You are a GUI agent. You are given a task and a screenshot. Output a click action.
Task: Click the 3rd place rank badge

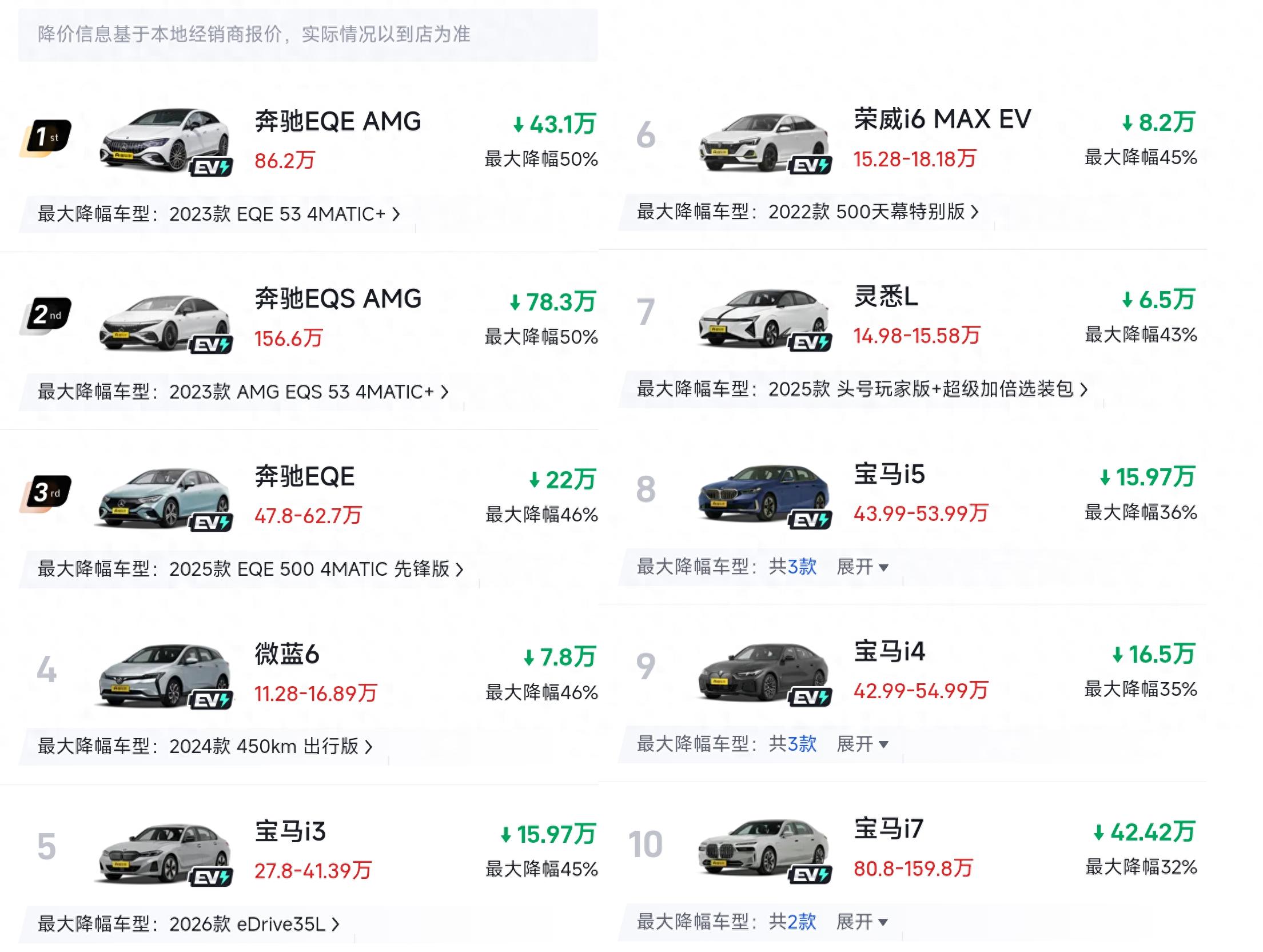[x=47, y=492]
